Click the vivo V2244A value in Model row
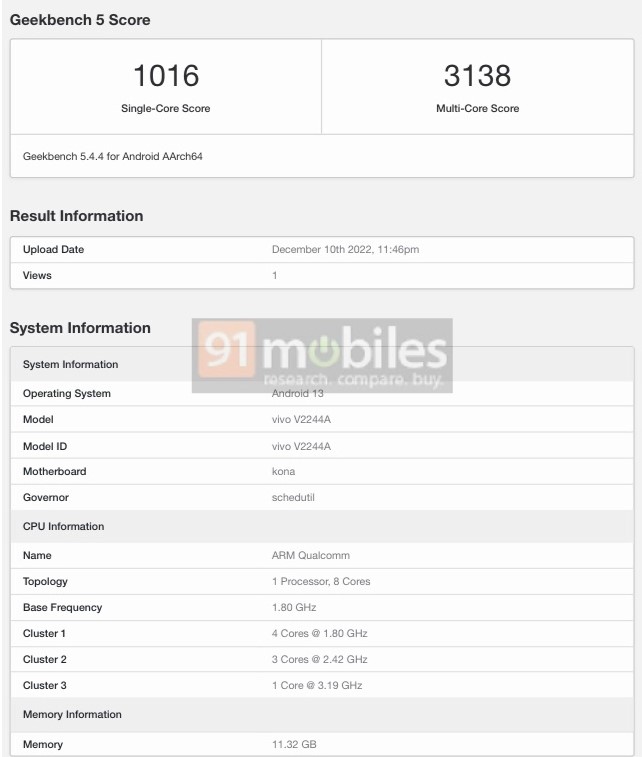 point(301,420)
